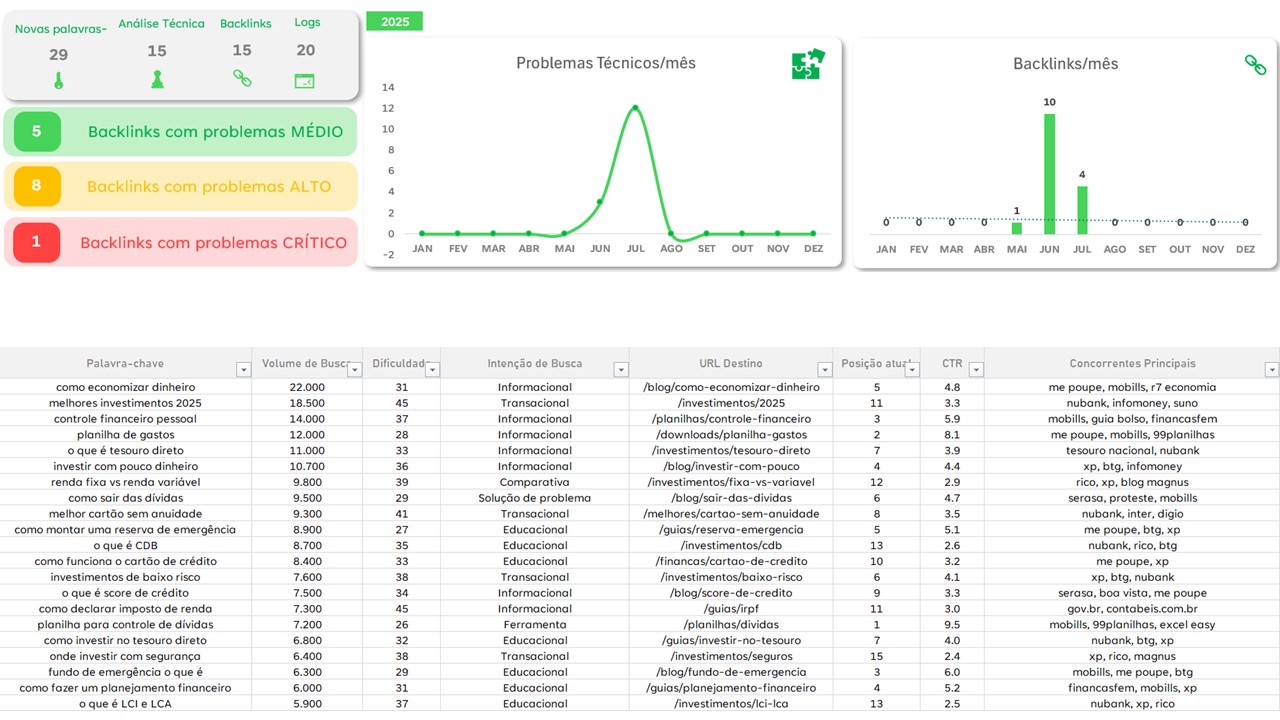This screenshot has width=1280, height=720.
Task: Open the Concorrentes Principais filter dropdown
Action: pos(1271,370)
